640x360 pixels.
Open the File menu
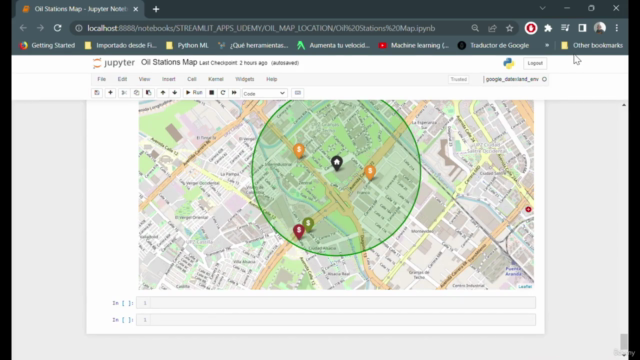click(102, 79)
